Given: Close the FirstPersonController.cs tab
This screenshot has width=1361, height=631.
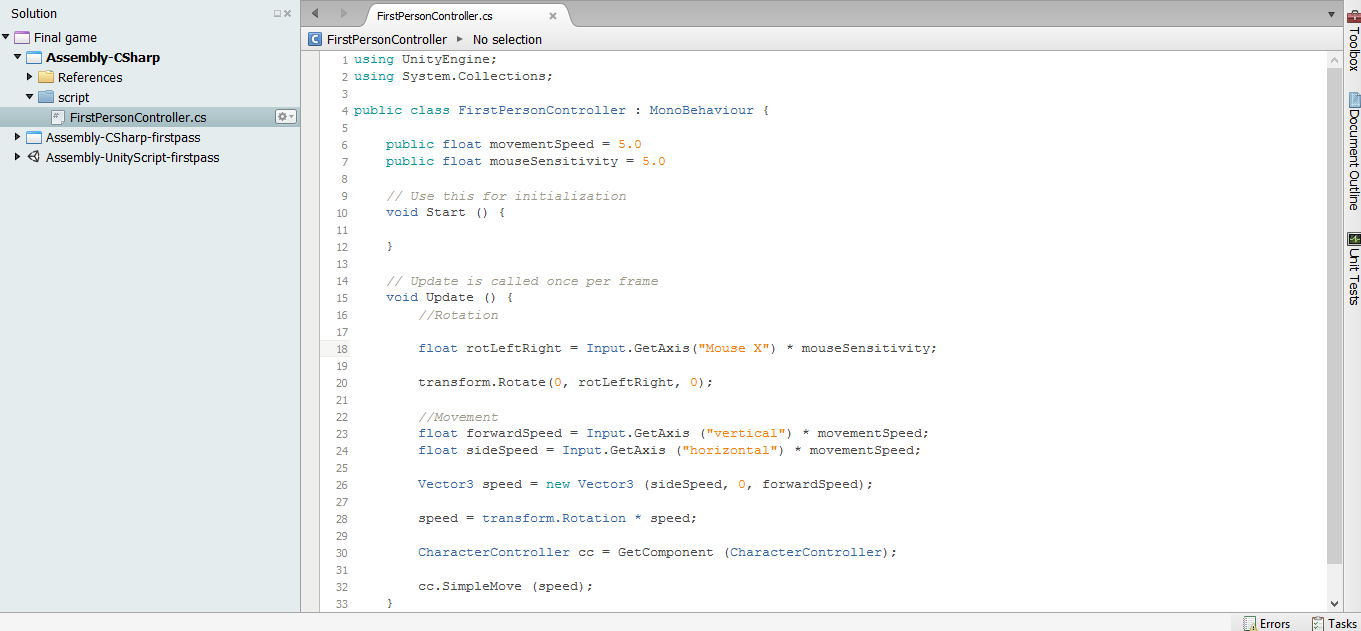Looking at the screenshot, I should [x=554, y=16].
